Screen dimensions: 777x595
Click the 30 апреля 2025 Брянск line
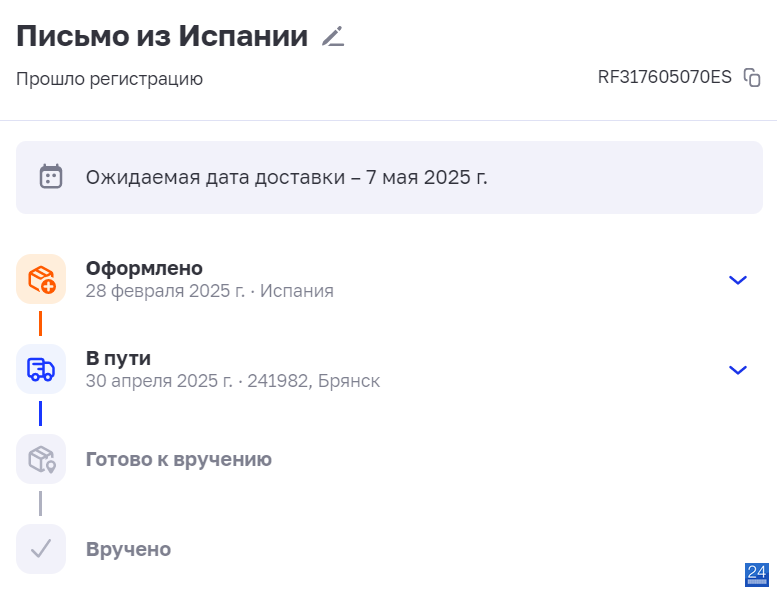click(x=233, y=381)
